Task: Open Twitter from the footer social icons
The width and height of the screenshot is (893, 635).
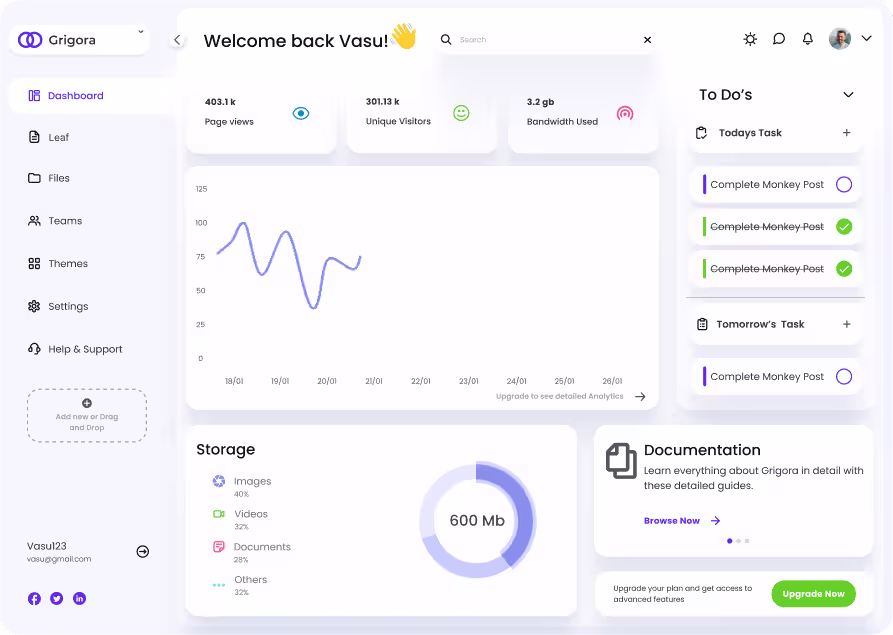Action: [56, 598]
